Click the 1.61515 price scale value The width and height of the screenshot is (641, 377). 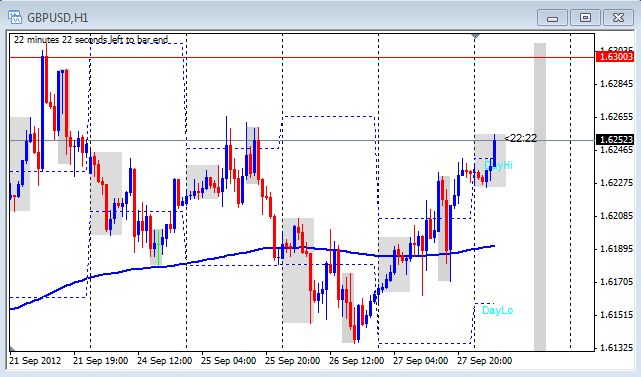[616, 314]
